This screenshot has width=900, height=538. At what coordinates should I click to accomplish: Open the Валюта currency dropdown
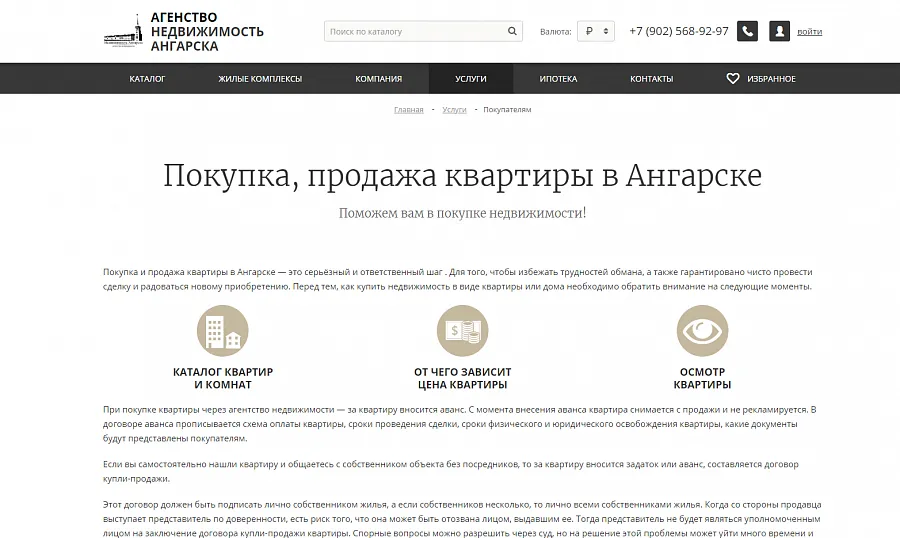596,31
